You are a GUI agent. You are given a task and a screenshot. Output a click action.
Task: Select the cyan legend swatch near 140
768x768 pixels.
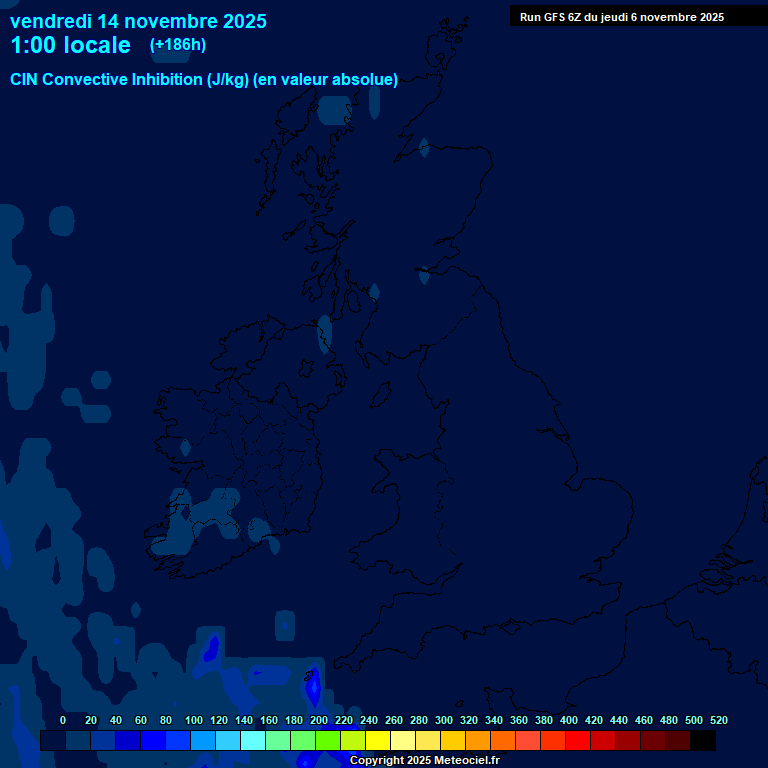252,741
